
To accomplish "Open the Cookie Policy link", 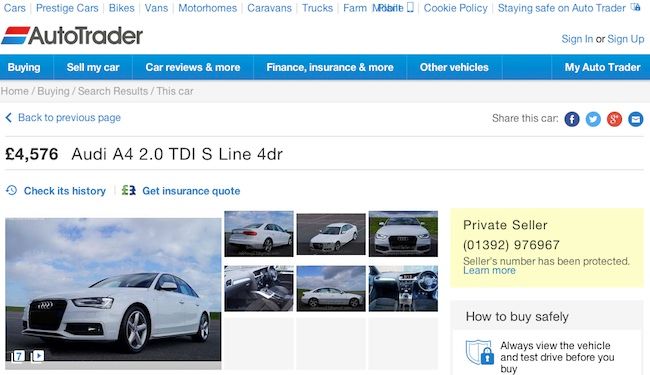I will click(x=456, y=8).
